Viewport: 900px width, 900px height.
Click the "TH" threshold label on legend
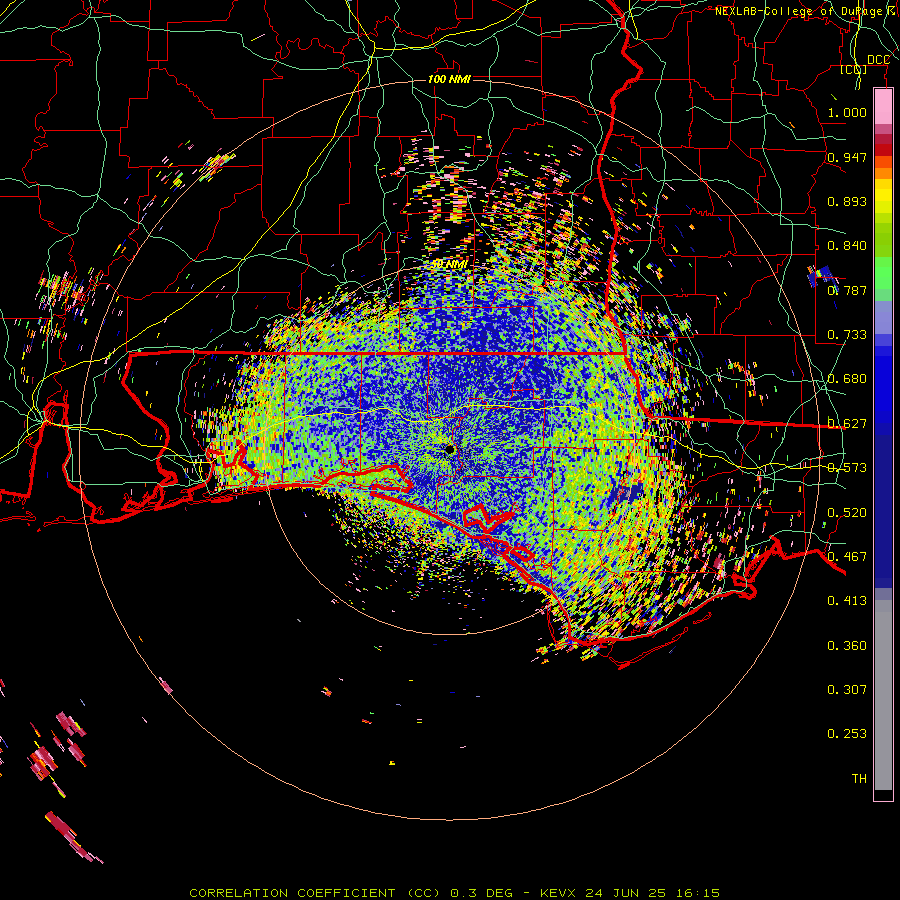click(859, 779)
